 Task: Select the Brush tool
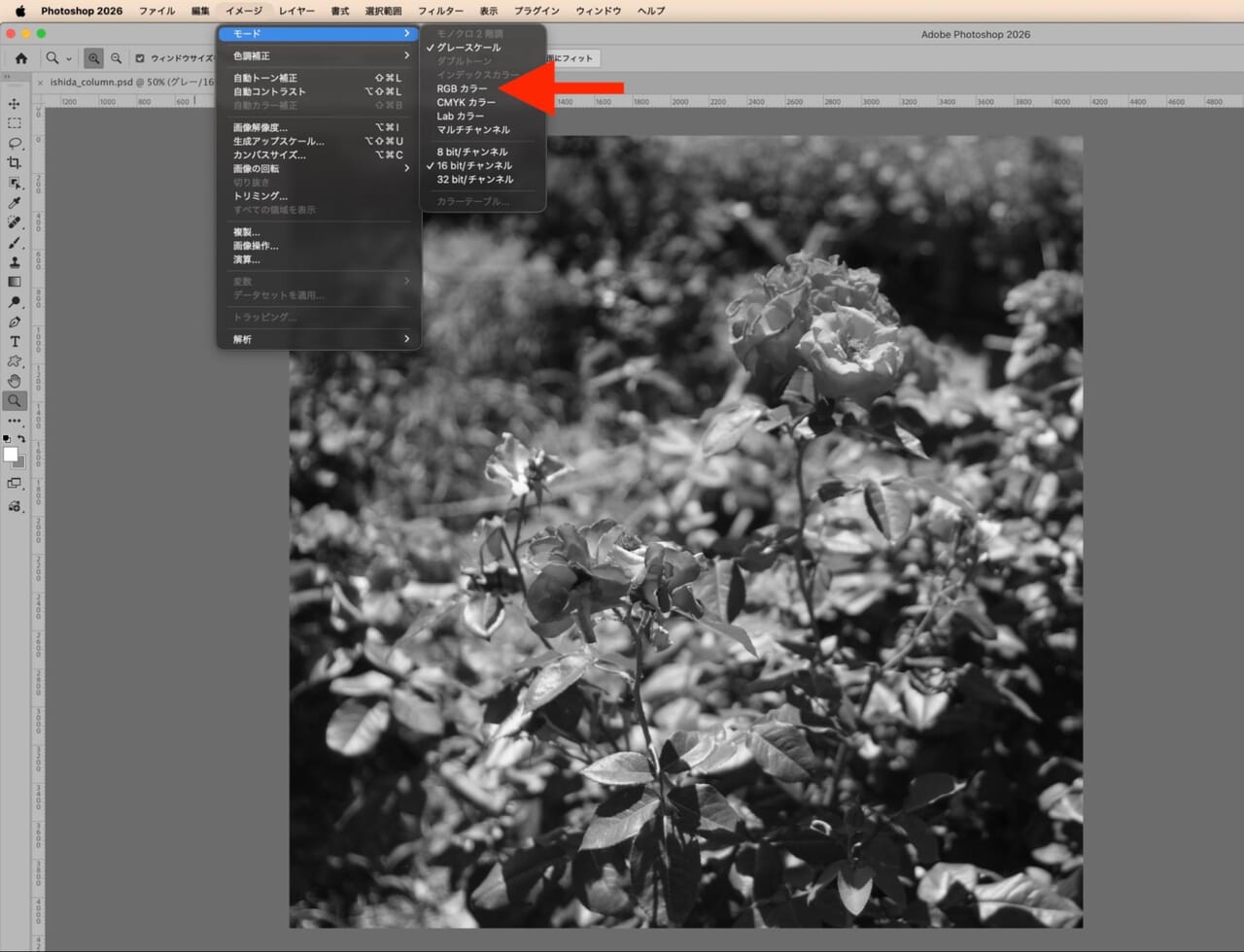click(x=14, y=242)
